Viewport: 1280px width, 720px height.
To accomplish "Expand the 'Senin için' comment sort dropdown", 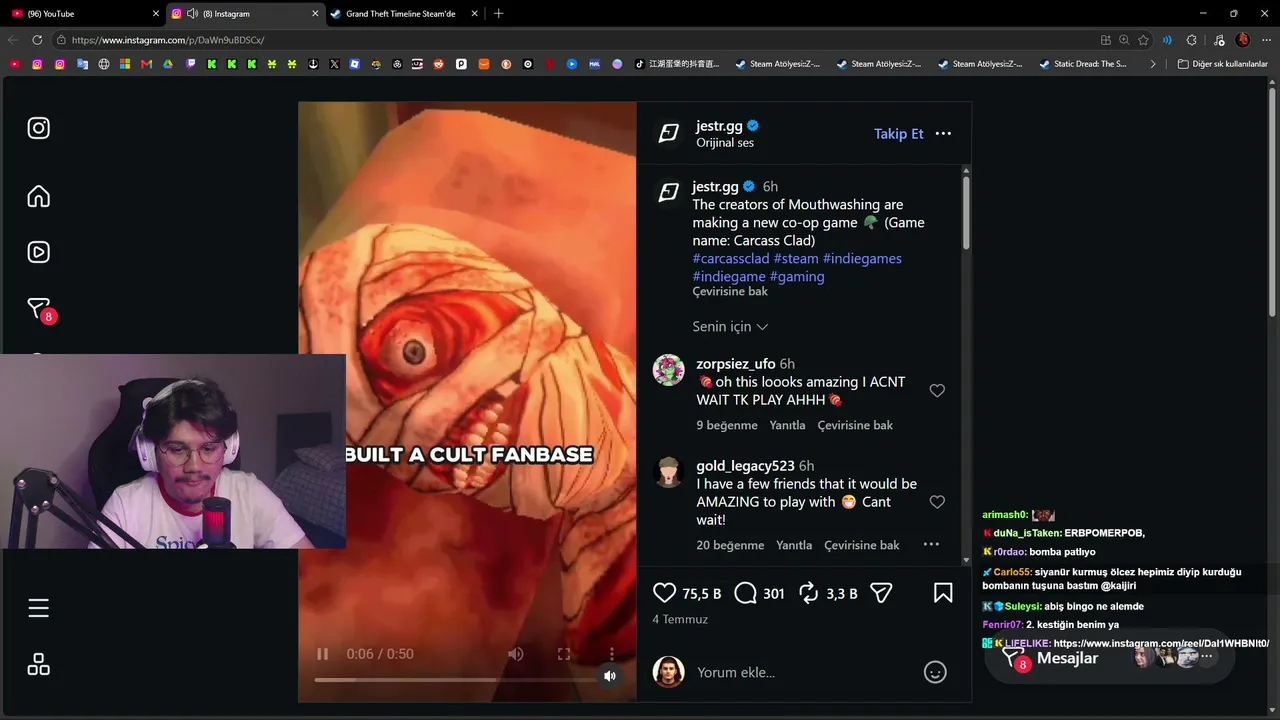I will tap(730, 327).
